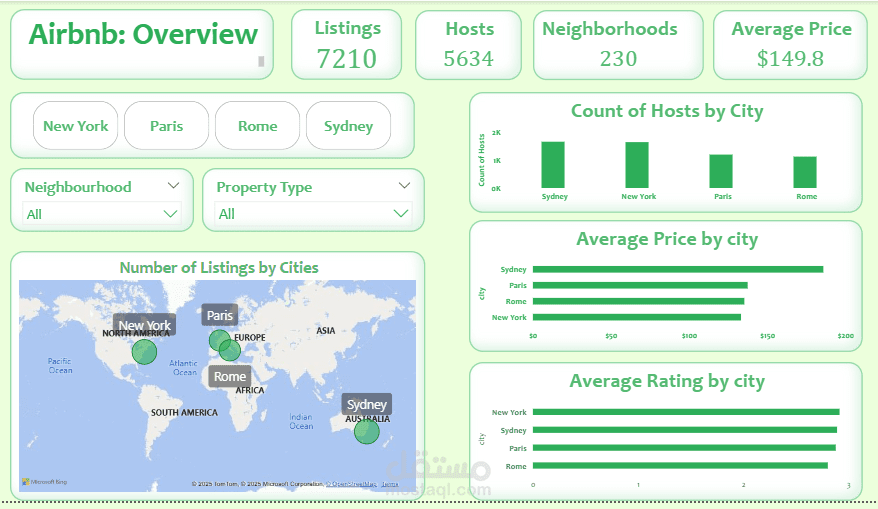Collapse the Property Type slicer header chevron

pyautogui.click(x=404, y=185)
